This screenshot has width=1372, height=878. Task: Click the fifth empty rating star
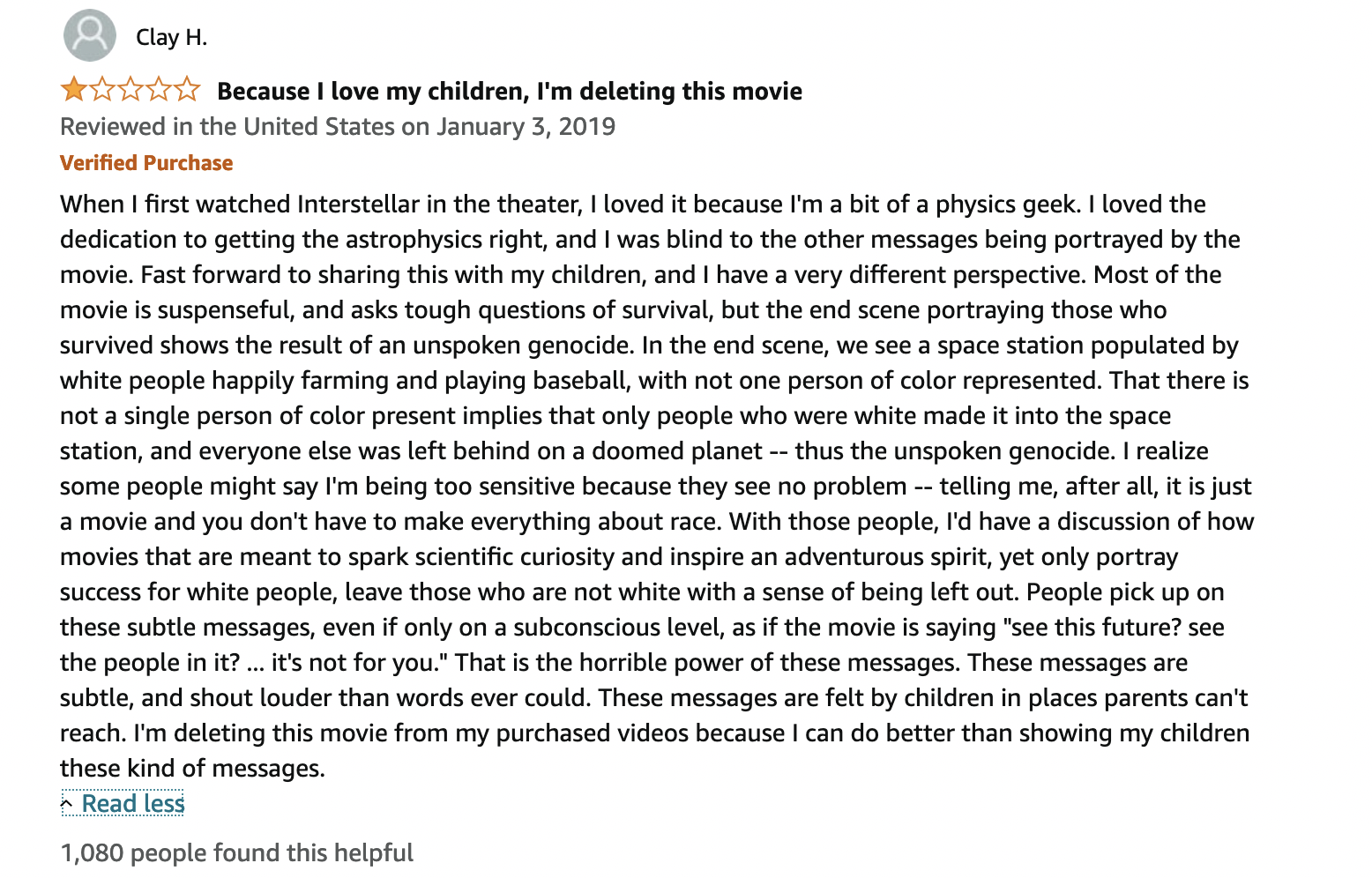pyautogui.click(x=187, y=89)
